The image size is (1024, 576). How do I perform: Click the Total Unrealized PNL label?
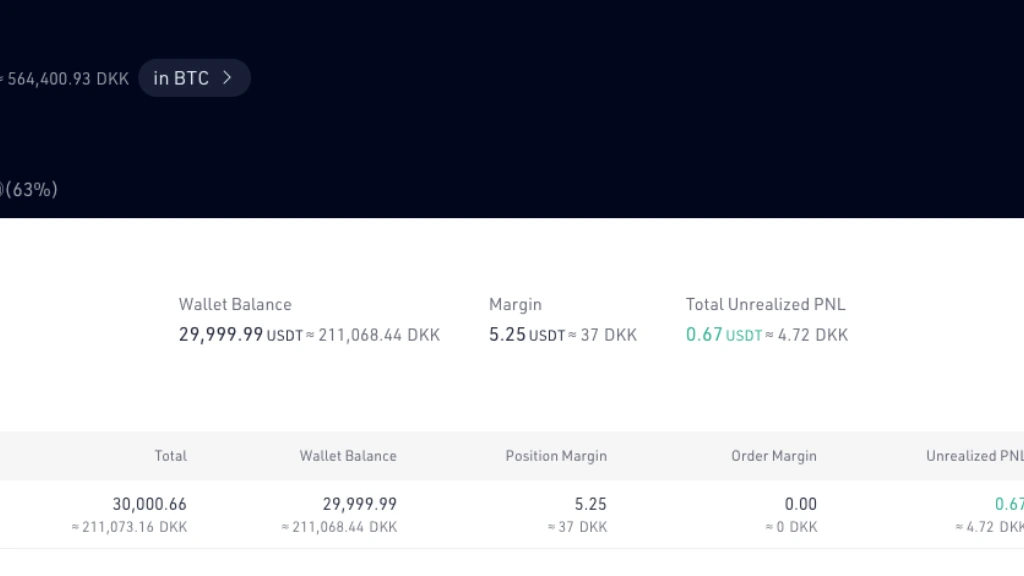pos(765,304)
